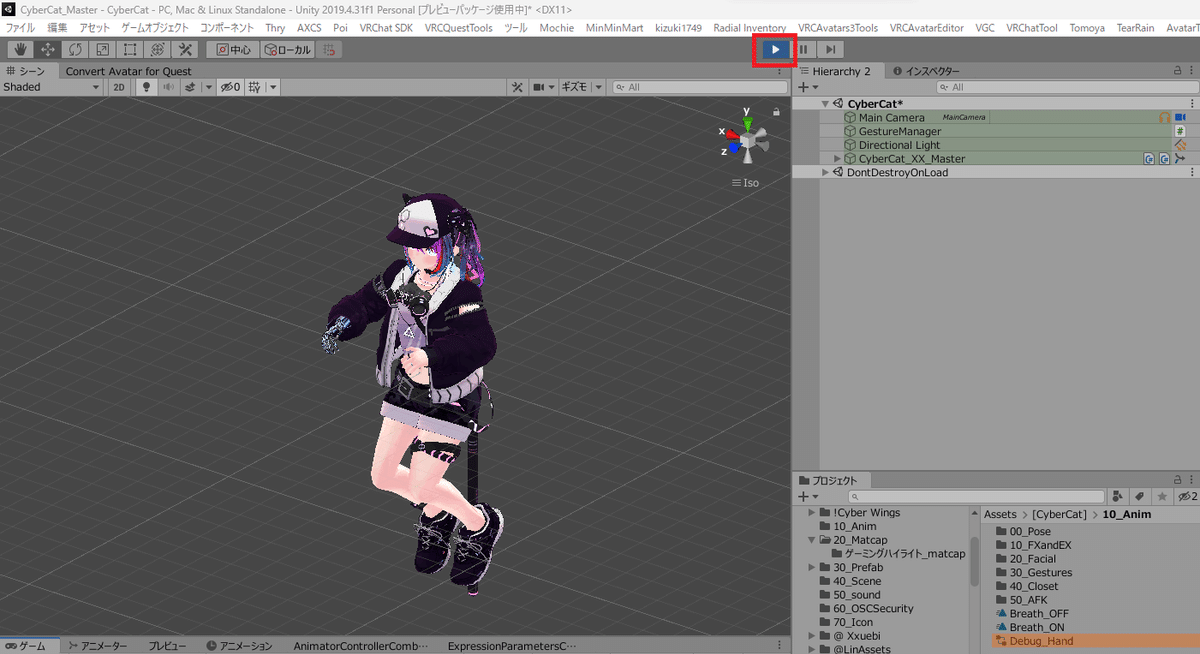Screen dimensions: 1200x654
Task: Select the Scale tool
Action: point(102,49)
